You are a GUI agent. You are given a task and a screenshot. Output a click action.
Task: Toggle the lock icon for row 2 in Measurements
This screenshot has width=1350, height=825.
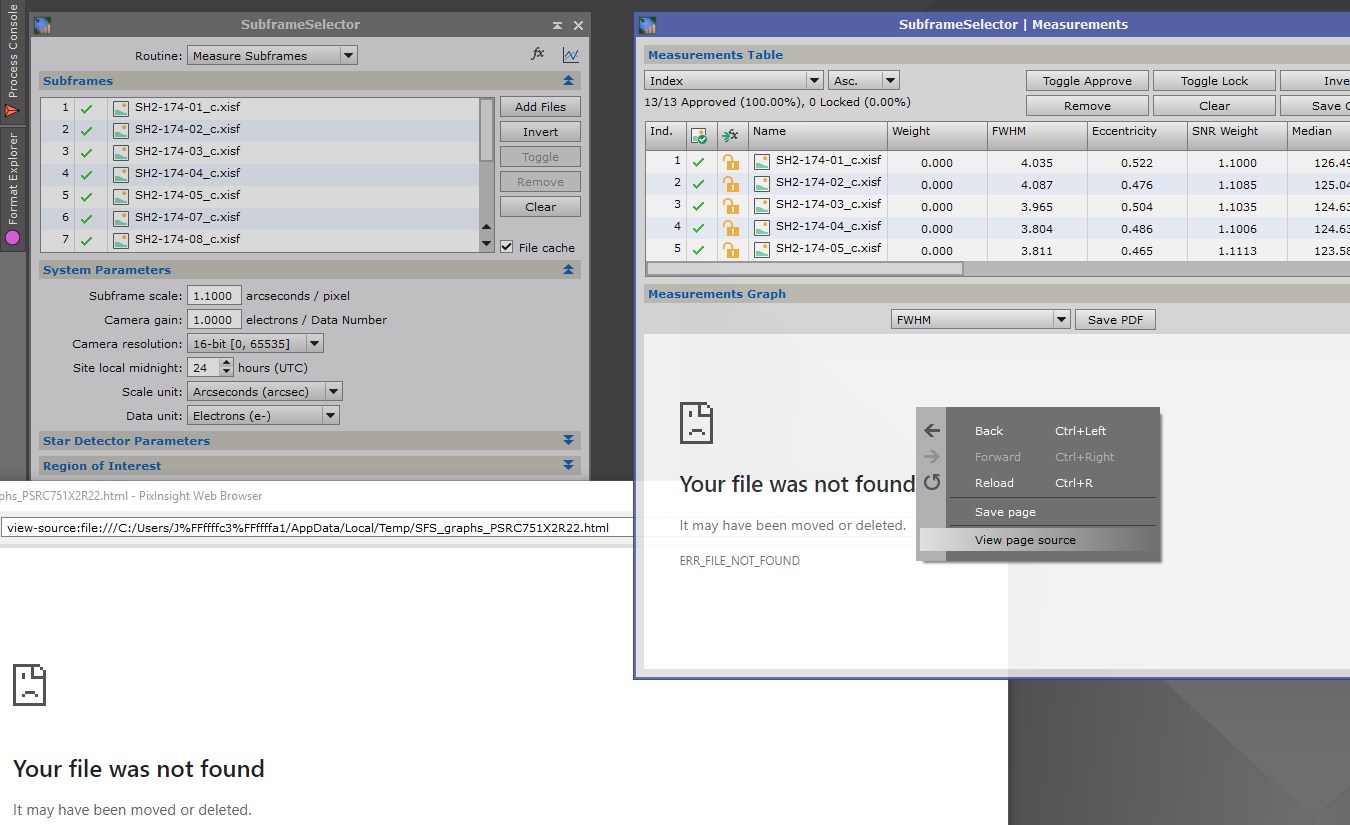pos(731,184)
